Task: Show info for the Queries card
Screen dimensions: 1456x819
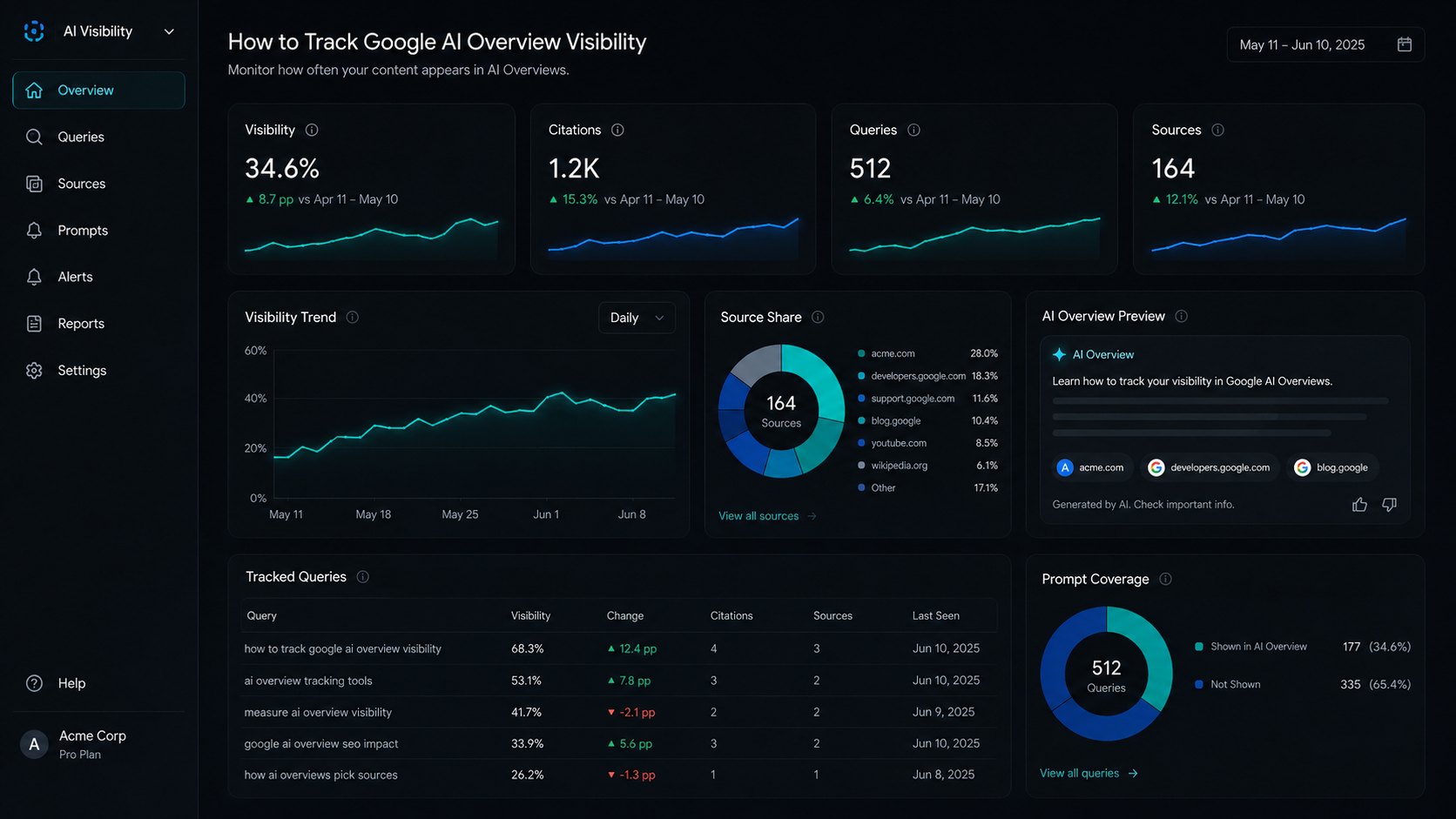Action: click(913, 130)
